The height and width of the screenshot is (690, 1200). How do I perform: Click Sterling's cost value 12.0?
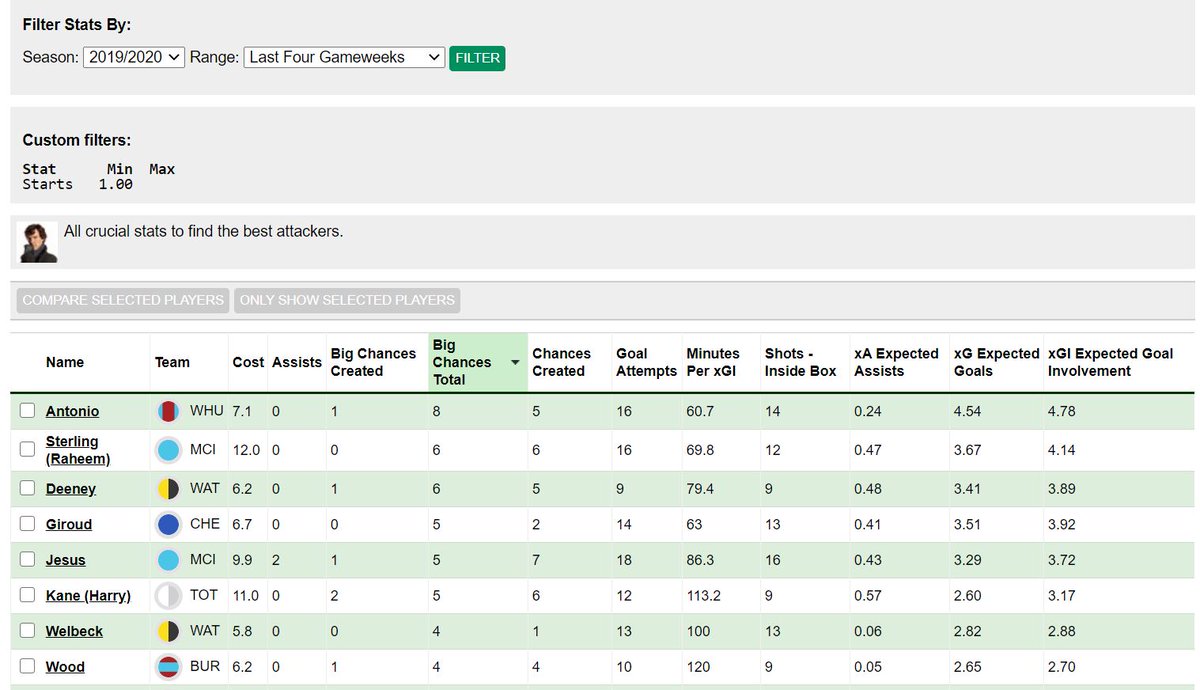click(x=246, y=450)
